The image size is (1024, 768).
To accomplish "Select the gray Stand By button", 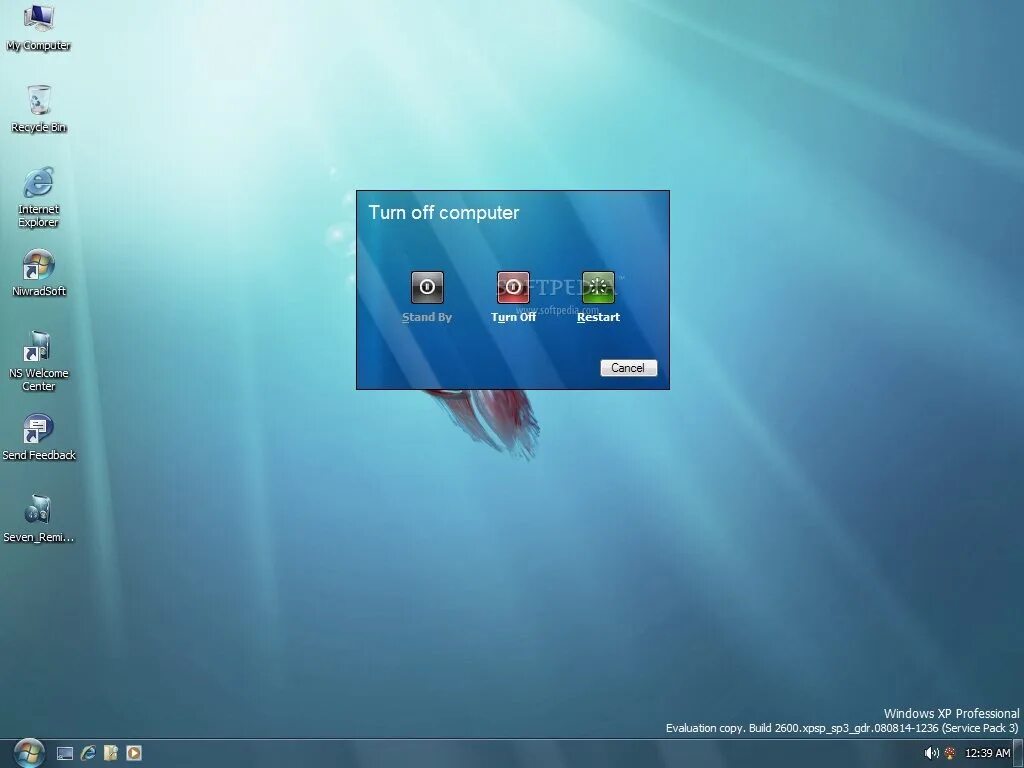I will click(x=427, y=287).
